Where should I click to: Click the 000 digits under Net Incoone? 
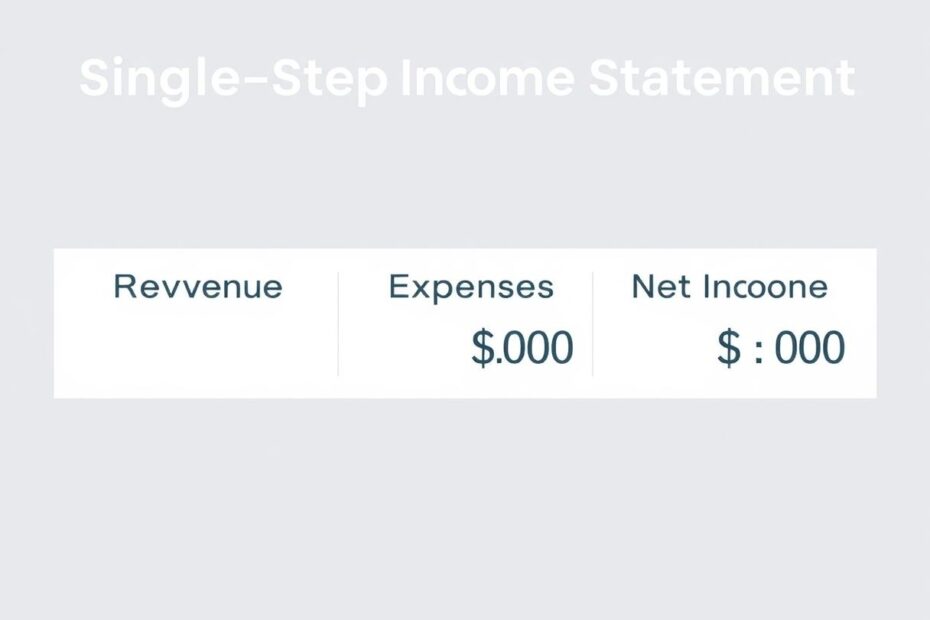coord(810,348)
